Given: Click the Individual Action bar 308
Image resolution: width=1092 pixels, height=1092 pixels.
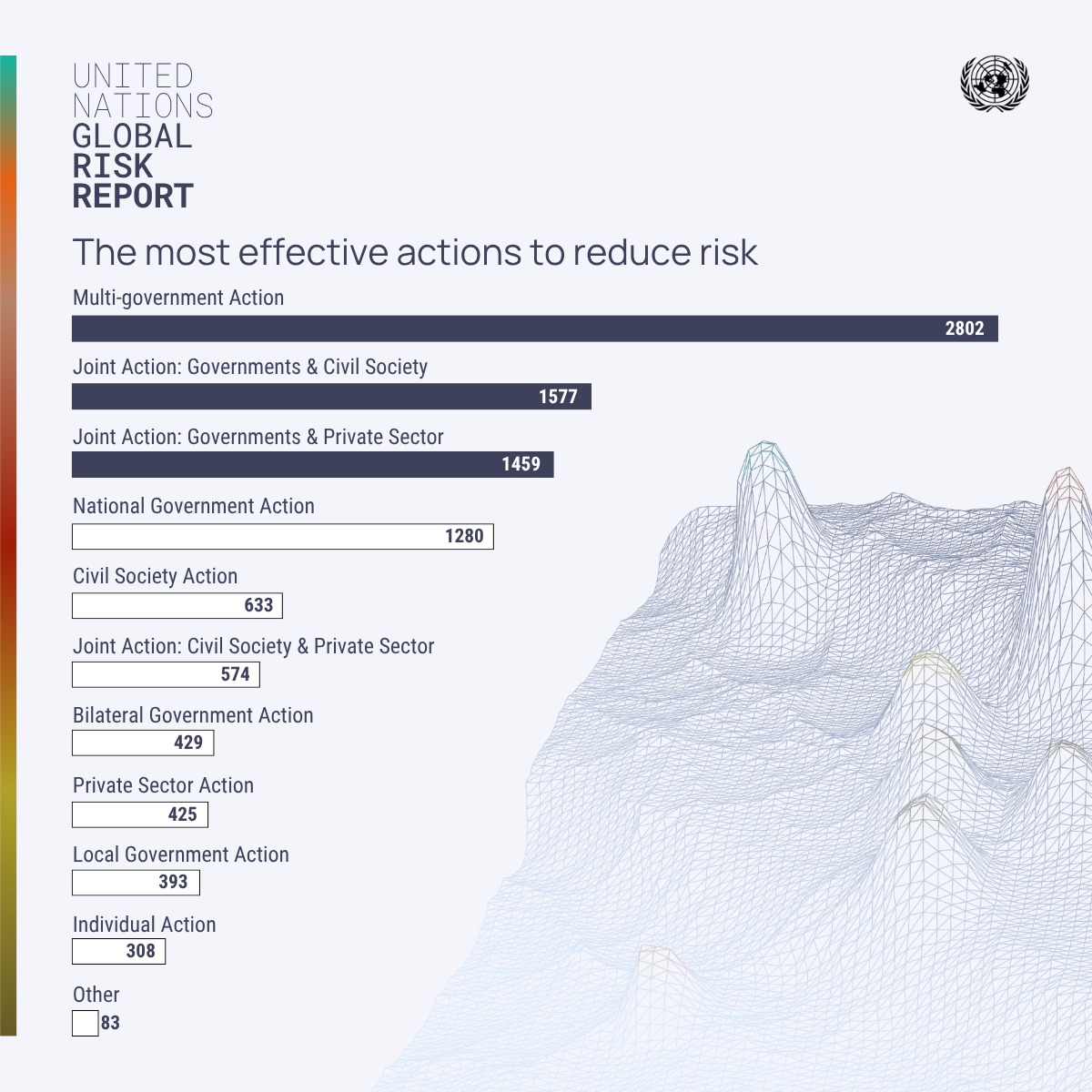Looking at the screenshot, I should [119, 951].
